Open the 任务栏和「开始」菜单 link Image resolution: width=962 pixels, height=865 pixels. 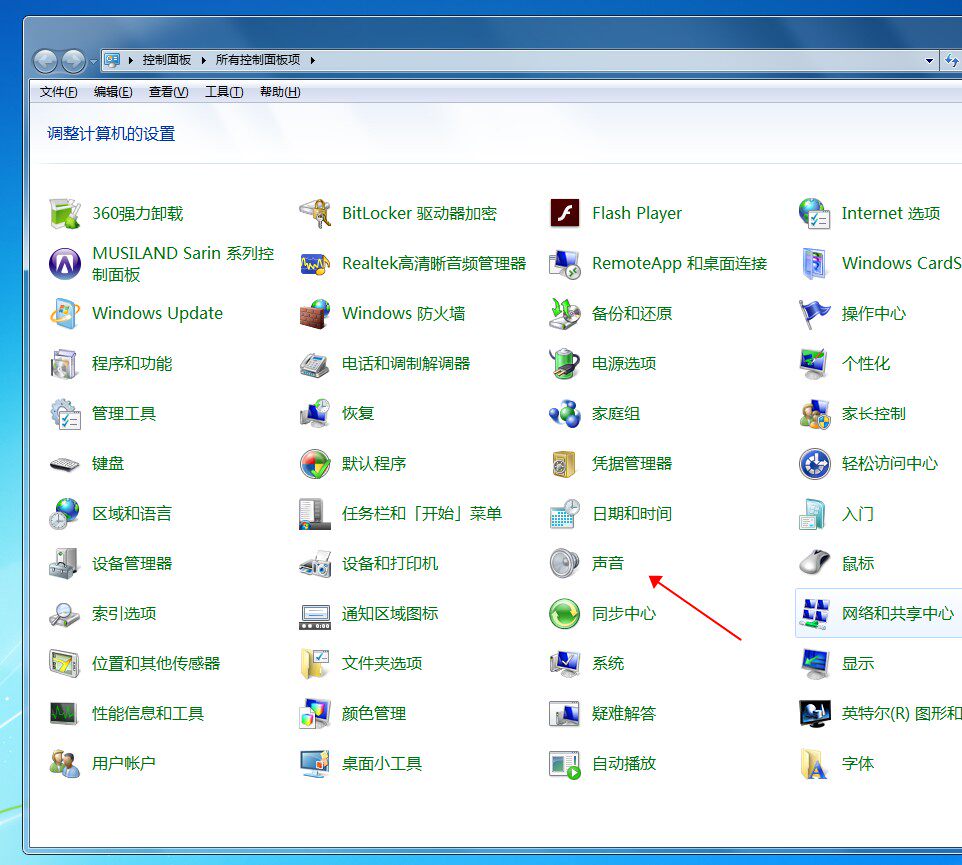tap(421, 513)
